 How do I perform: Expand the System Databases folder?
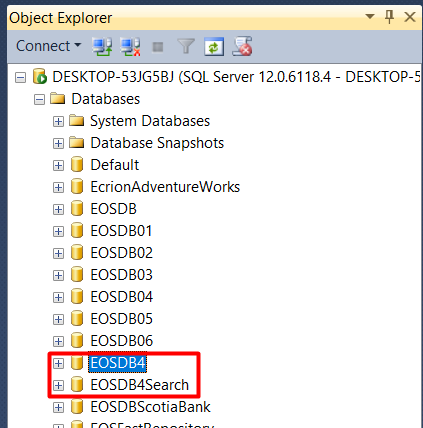tap(58, 121)
